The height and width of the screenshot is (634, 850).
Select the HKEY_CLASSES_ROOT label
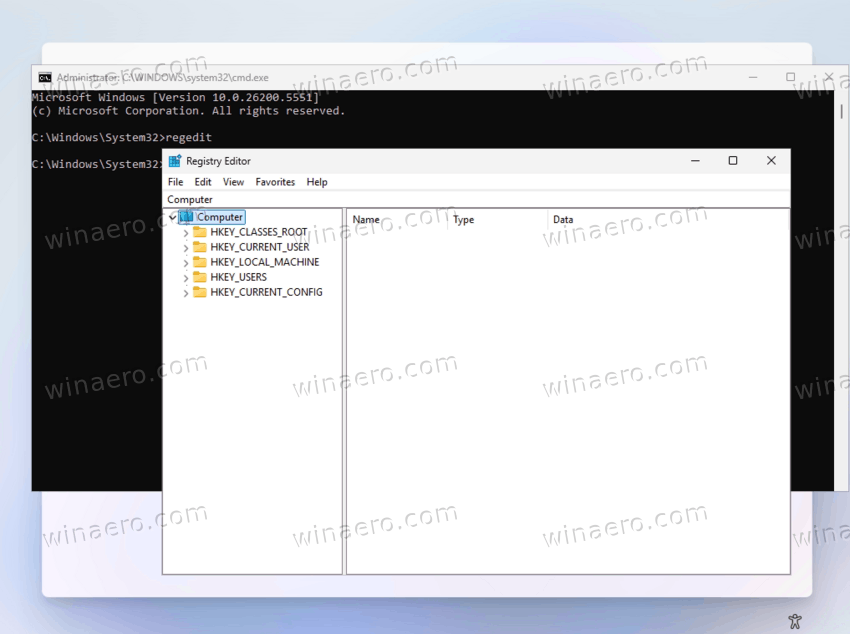(x=259, y=232)
